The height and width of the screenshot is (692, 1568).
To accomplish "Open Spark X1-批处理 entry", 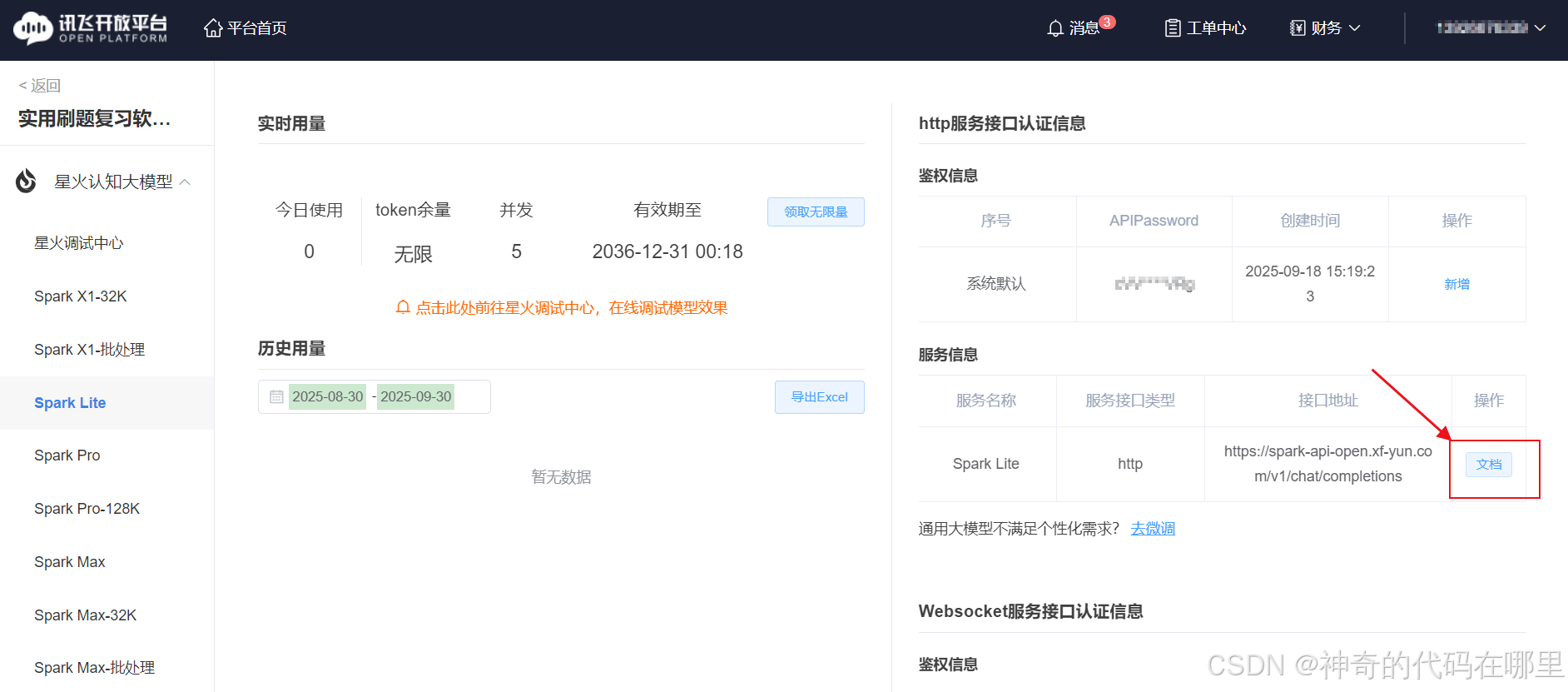I will point(90,350).
